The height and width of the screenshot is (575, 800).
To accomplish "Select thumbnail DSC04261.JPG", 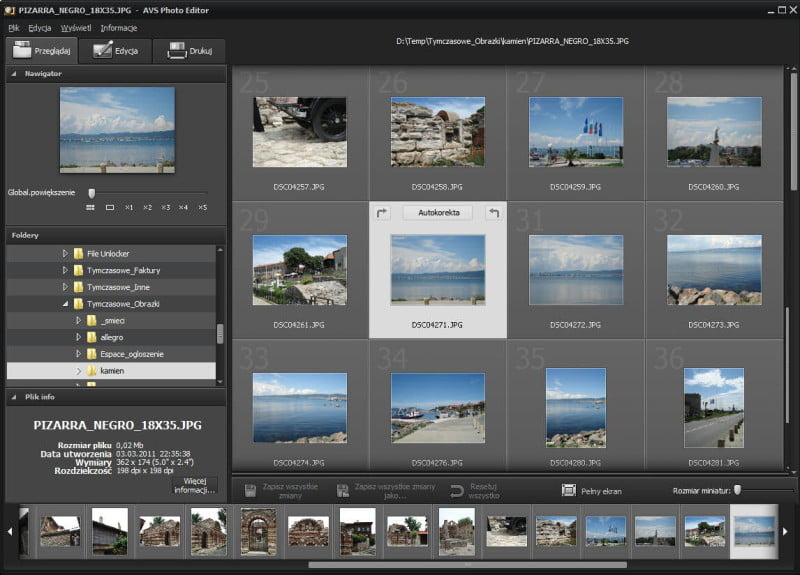I will point(299,270).
